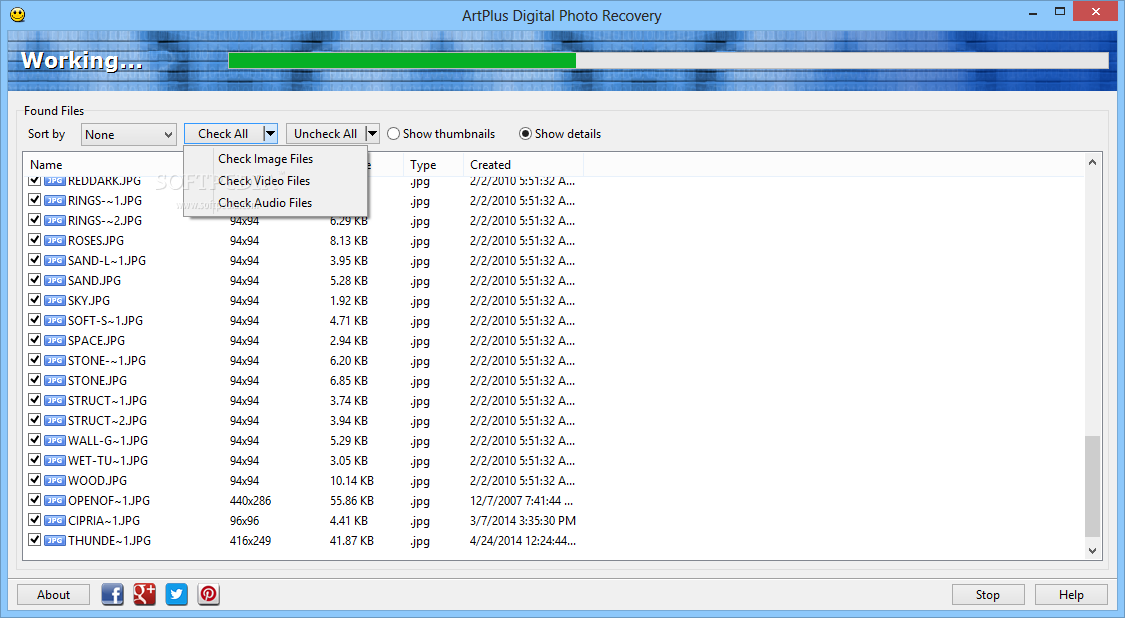Uncheck the STRUCT~2.JPG checkbox

[x=34, y=420]
